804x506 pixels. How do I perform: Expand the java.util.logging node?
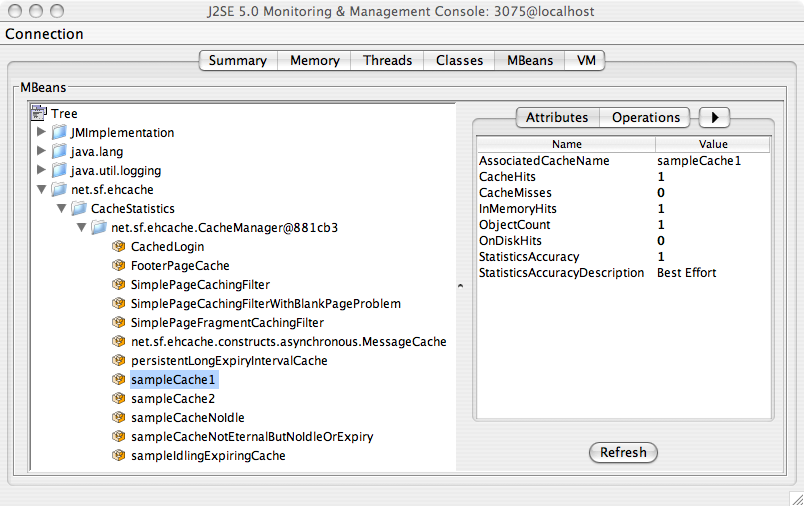tap(42, 170)
